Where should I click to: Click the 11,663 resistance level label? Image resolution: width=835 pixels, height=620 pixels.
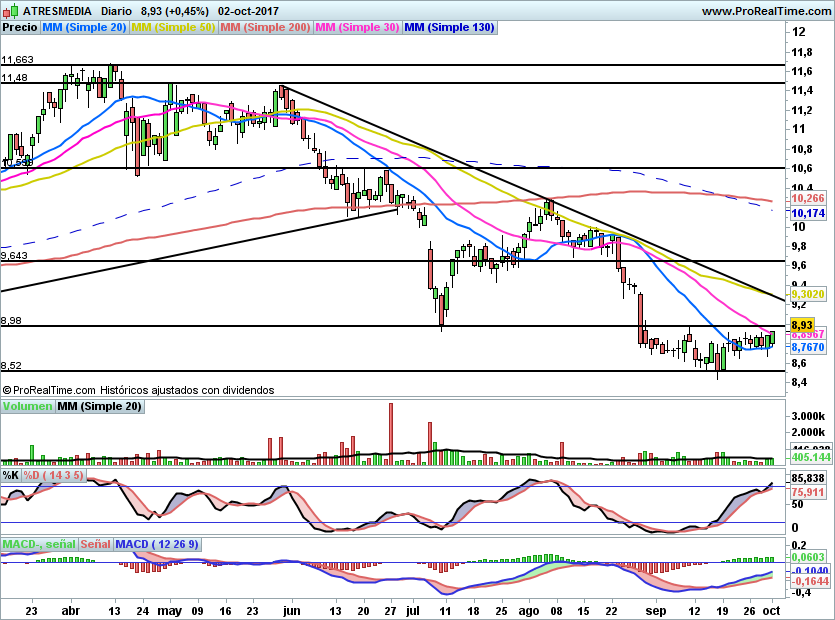[17, 60]
